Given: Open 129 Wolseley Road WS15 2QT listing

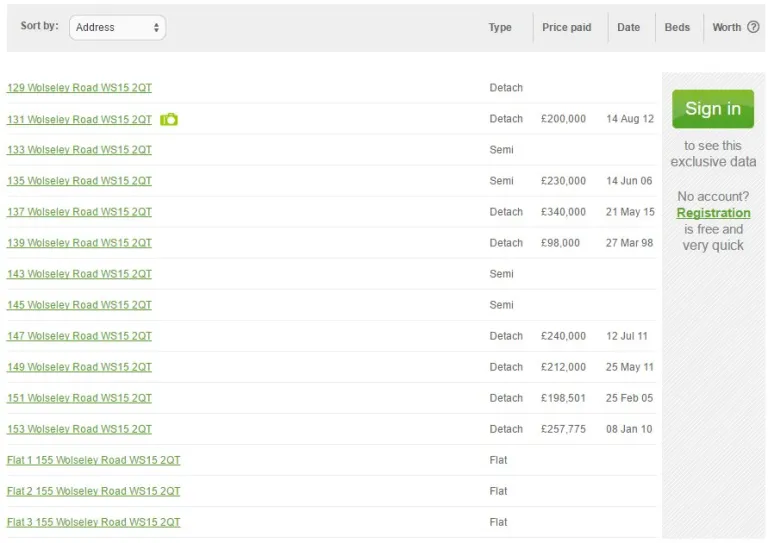Looking at the screenshot, I should (79, 88).
